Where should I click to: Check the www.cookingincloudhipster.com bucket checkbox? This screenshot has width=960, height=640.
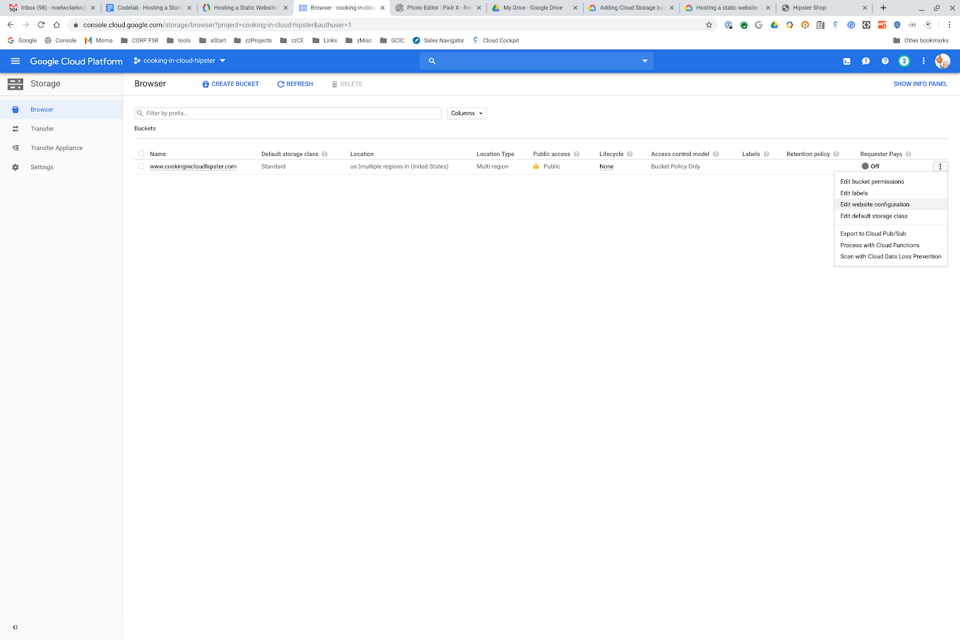click(143, 166)
